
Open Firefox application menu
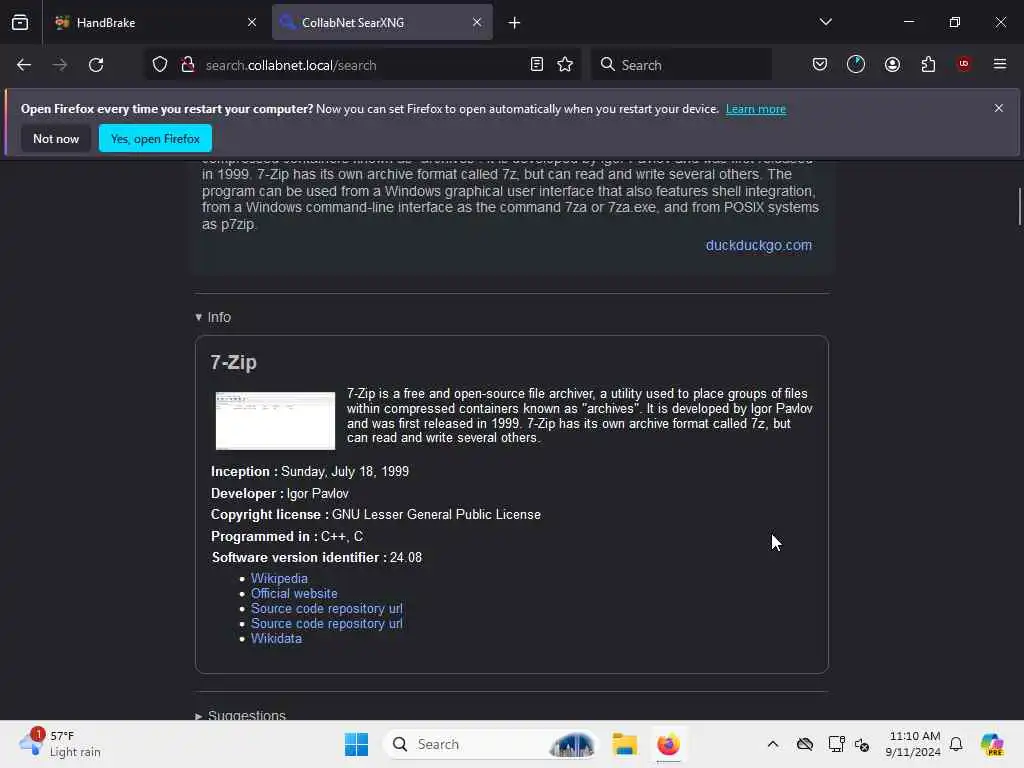point(1000,64)
